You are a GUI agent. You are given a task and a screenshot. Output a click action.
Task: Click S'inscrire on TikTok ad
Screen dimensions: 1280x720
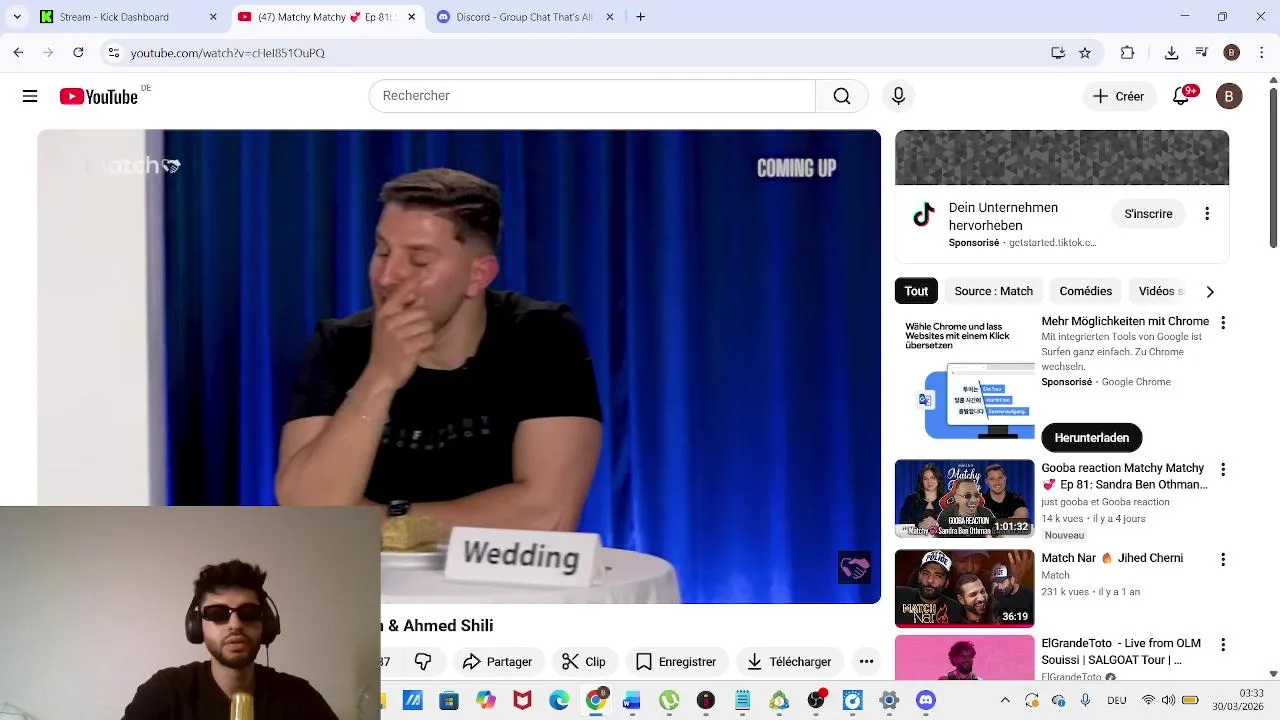point(1148,214)
